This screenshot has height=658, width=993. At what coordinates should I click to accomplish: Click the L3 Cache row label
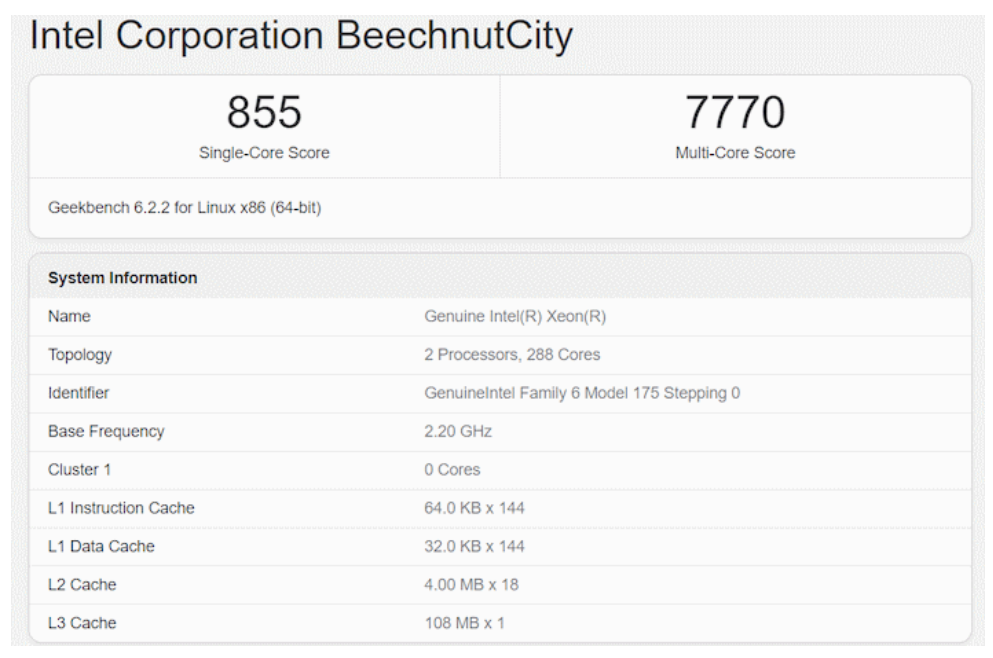click(x=82, y=623)
